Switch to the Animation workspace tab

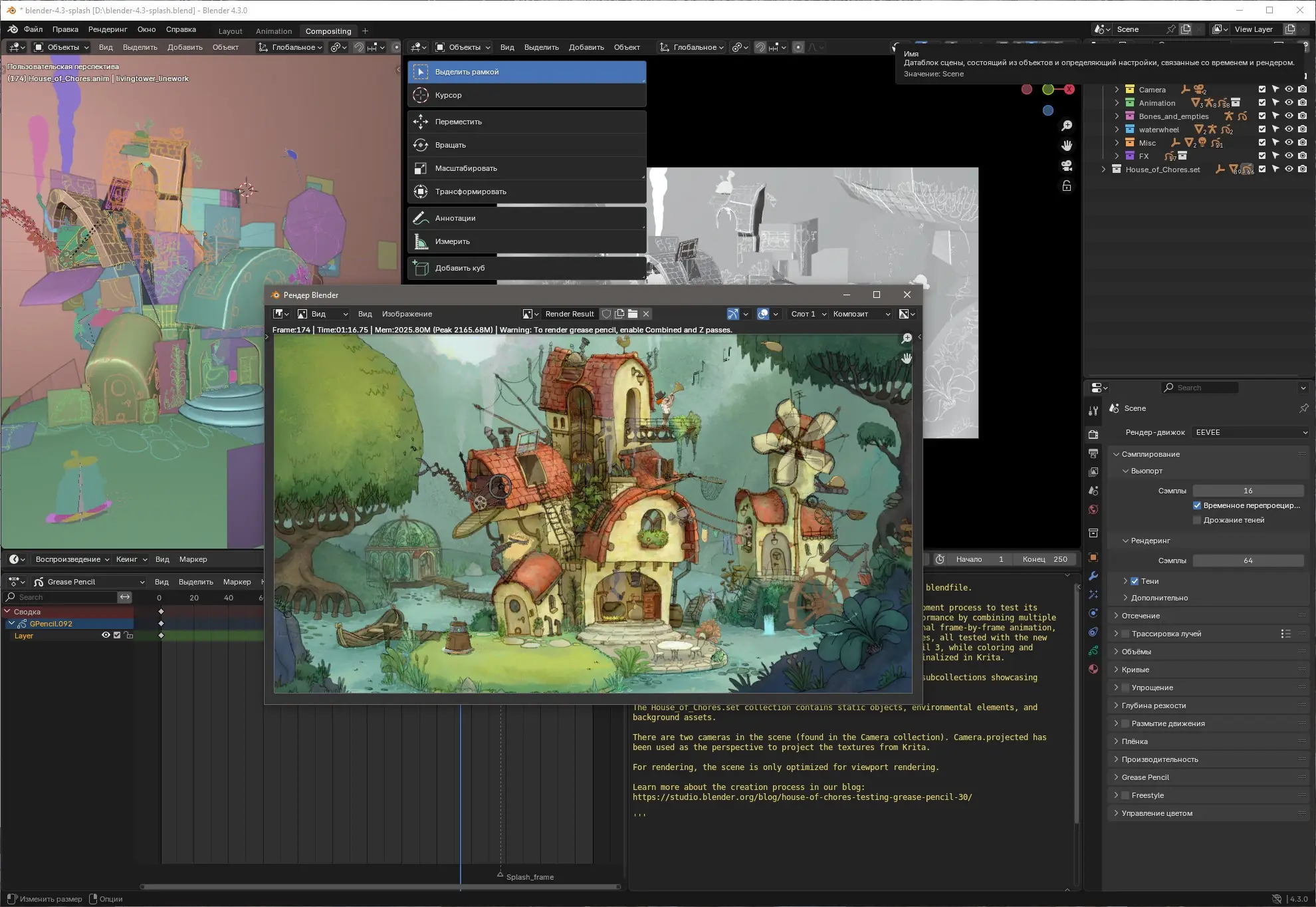click(273, 31)
